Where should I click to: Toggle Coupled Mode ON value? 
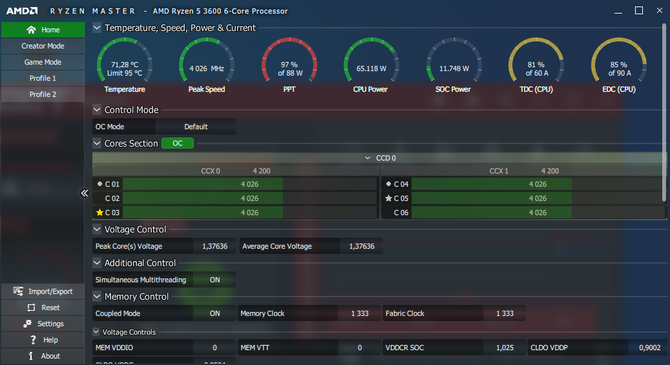[215, 313]
